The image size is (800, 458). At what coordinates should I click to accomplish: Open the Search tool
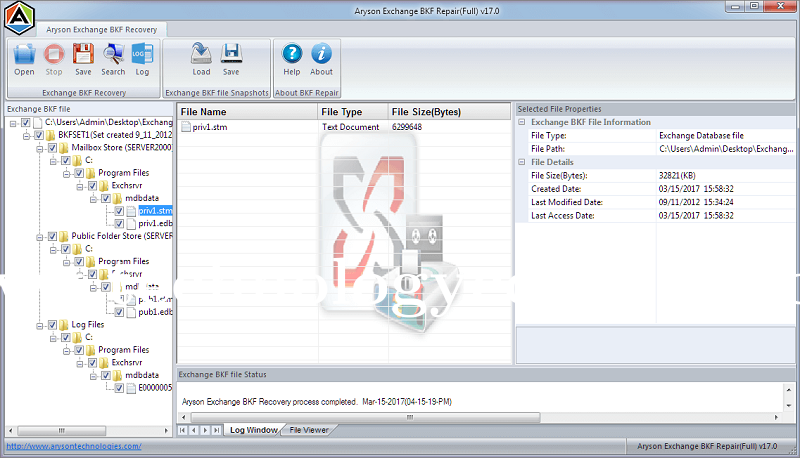(113, 54)
